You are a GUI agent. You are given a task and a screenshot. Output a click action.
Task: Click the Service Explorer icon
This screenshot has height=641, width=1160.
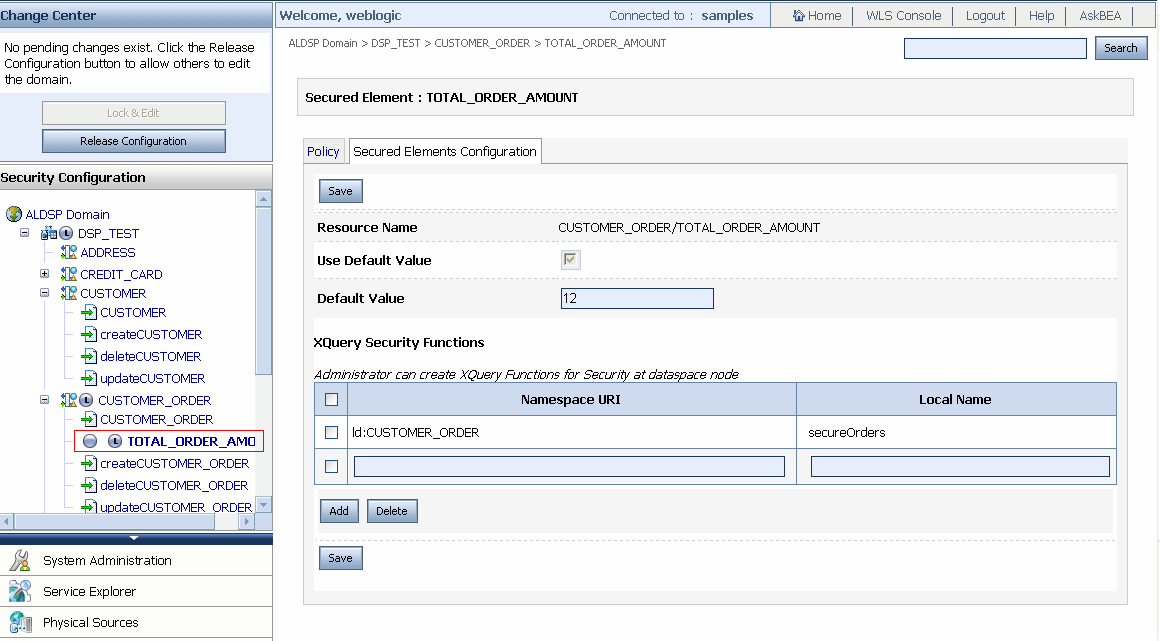pyautogui.click(x=20, y=591)
